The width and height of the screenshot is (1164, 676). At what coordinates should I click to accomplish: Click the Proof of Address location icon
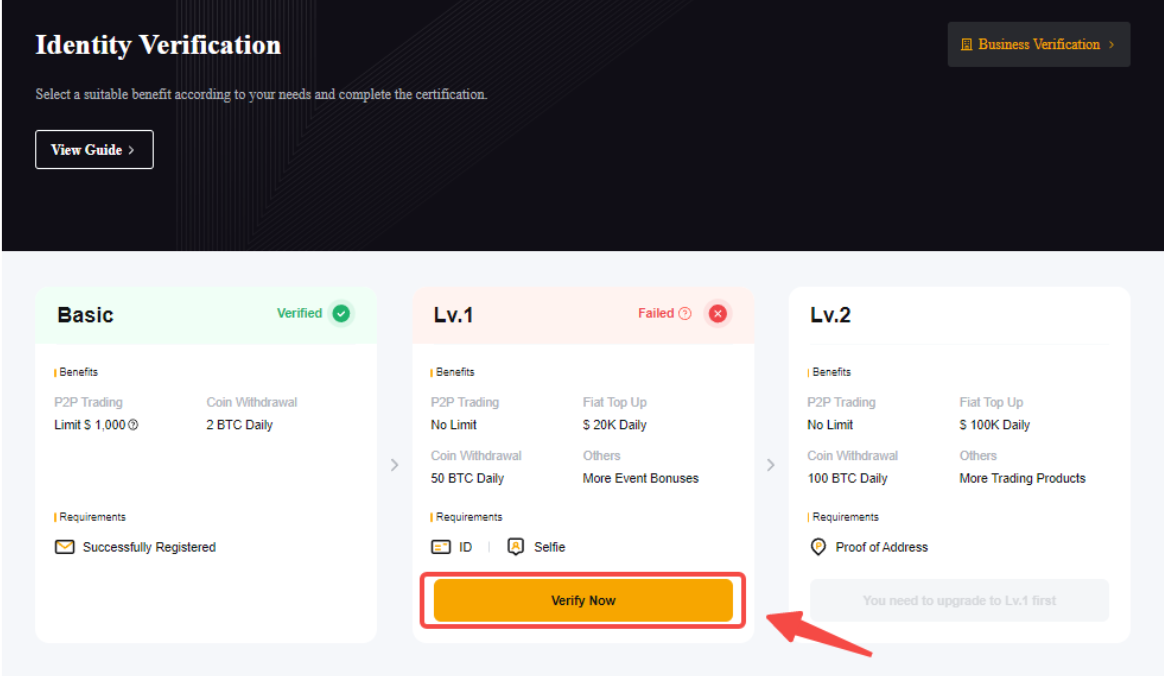pyautogui.click(x=818, y=547)
